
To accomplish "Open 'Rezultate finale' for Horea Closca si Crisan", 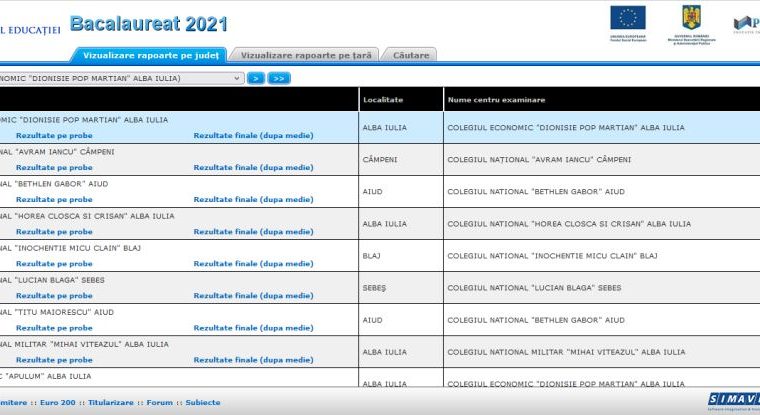I will tap(253, 232).
